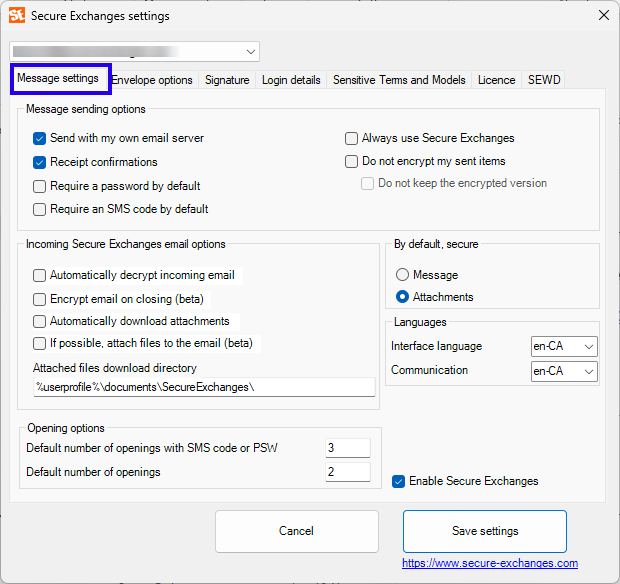Select the Message radio button
The height and width of the screenshot is (584, 620).
point(403,275)
